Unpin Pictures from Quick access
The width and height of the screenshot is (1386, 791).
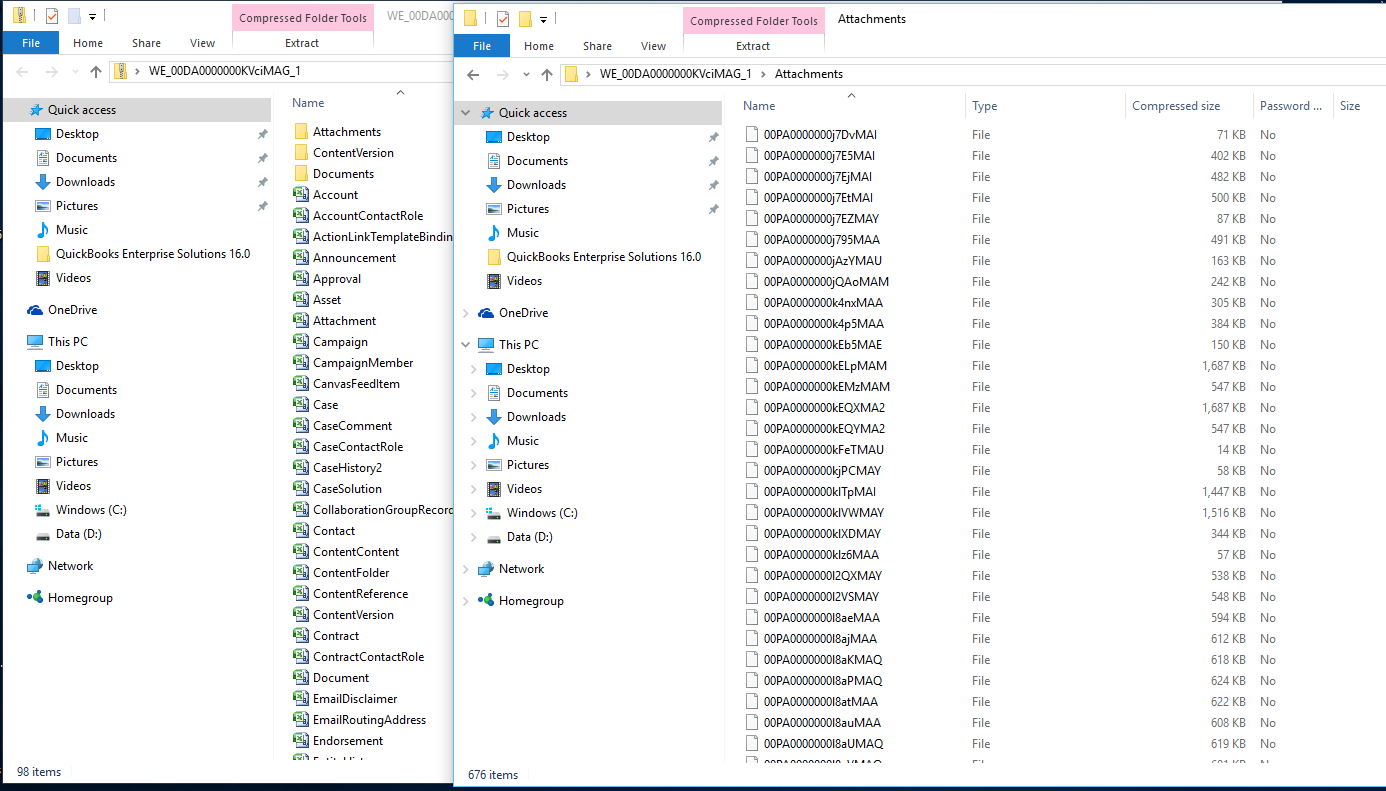(x=714, y=208)
